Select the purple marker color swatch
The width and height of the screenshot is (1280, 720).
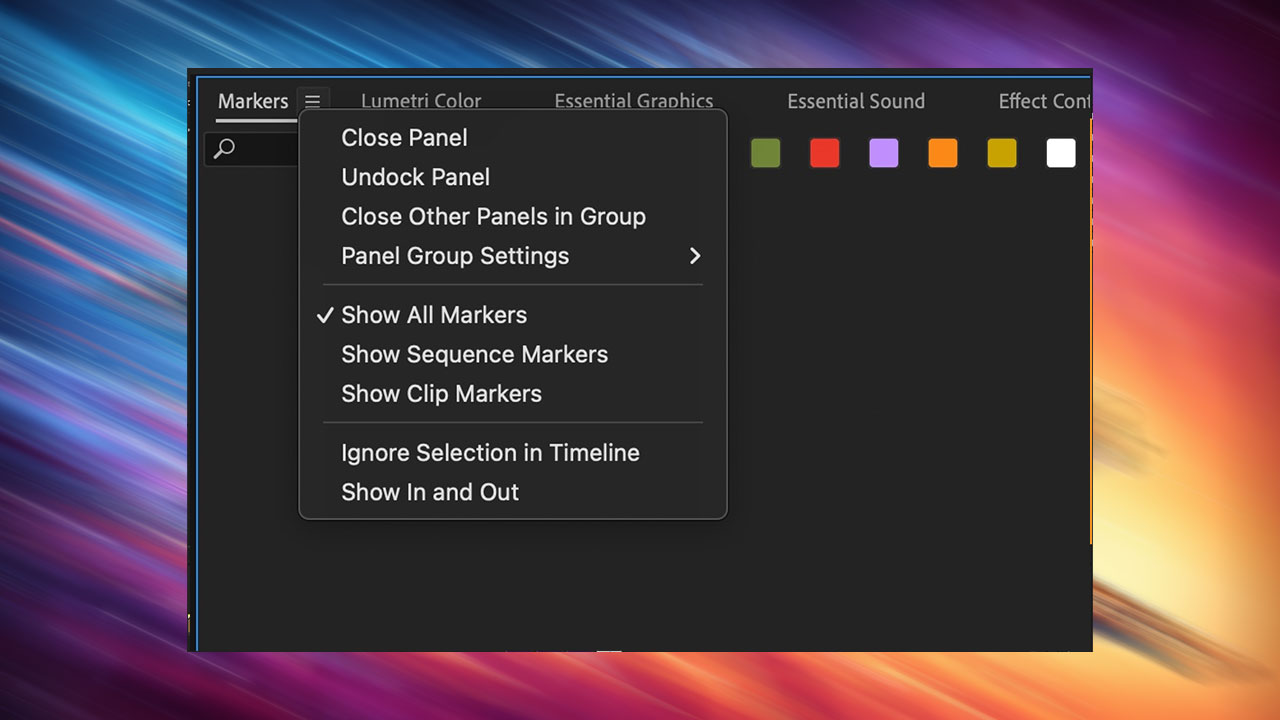(x=883, y=153)
